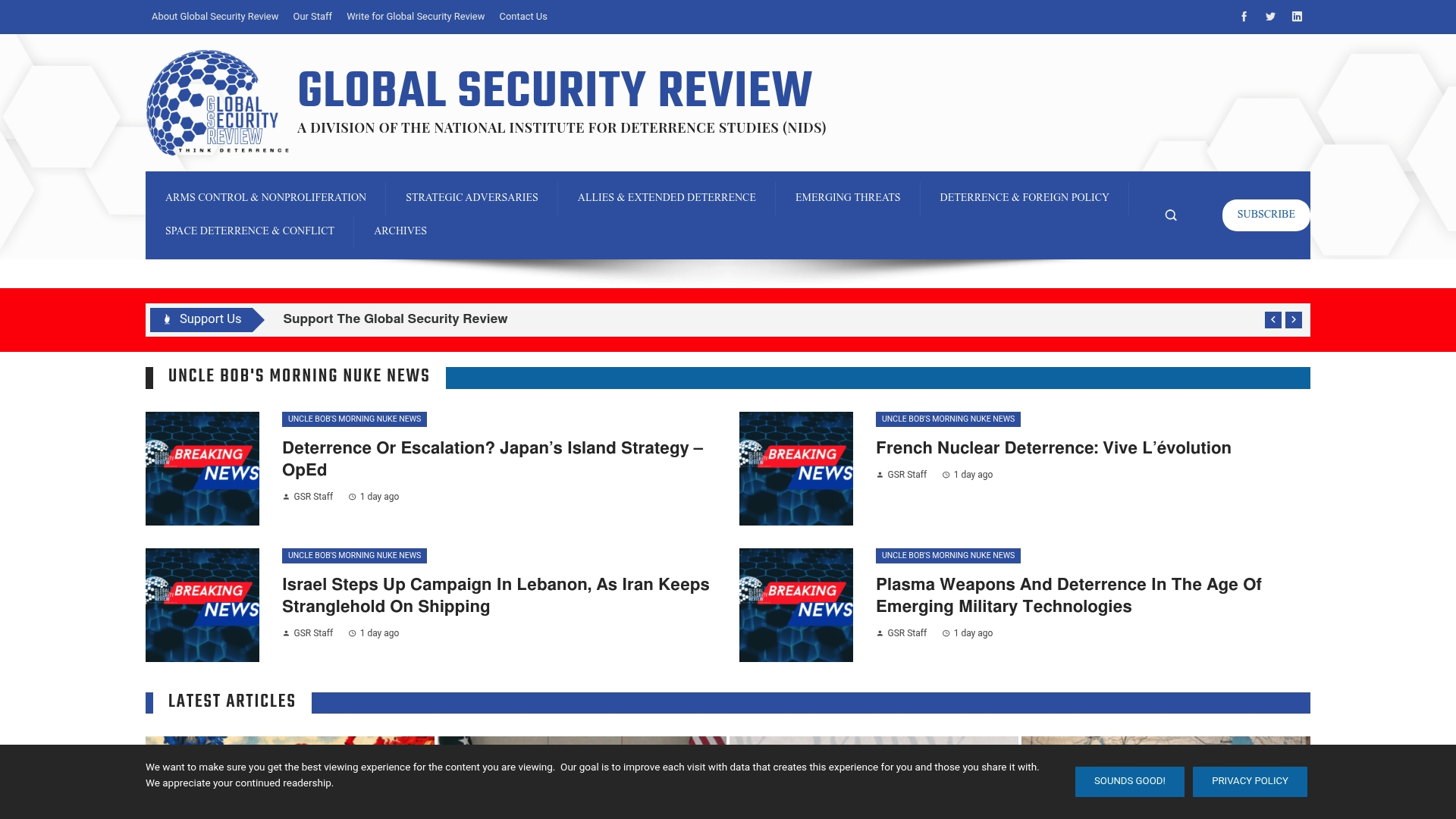This screenshot has height=819, width=1456.
Task: Open Japan's Island Strategy article thumbnail
Action: (x=202, y=469)
